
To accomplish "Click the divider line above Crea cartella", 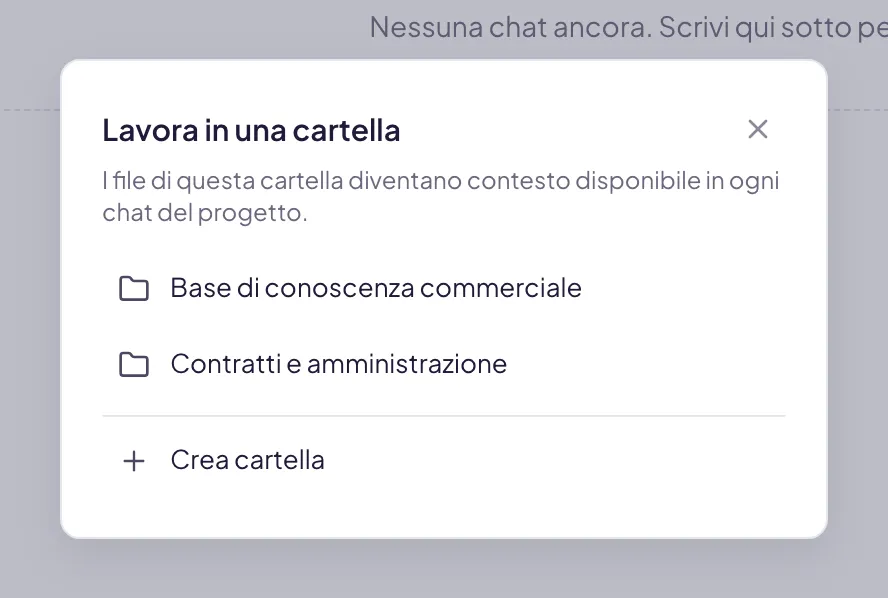I will (443, 416).
